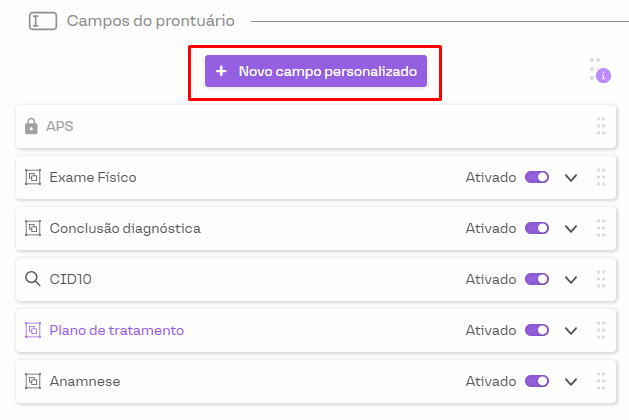This screenshot has height=420, width=629.
Task: Click the Conclusão diagnóstica label
Action: coord(125,228)
